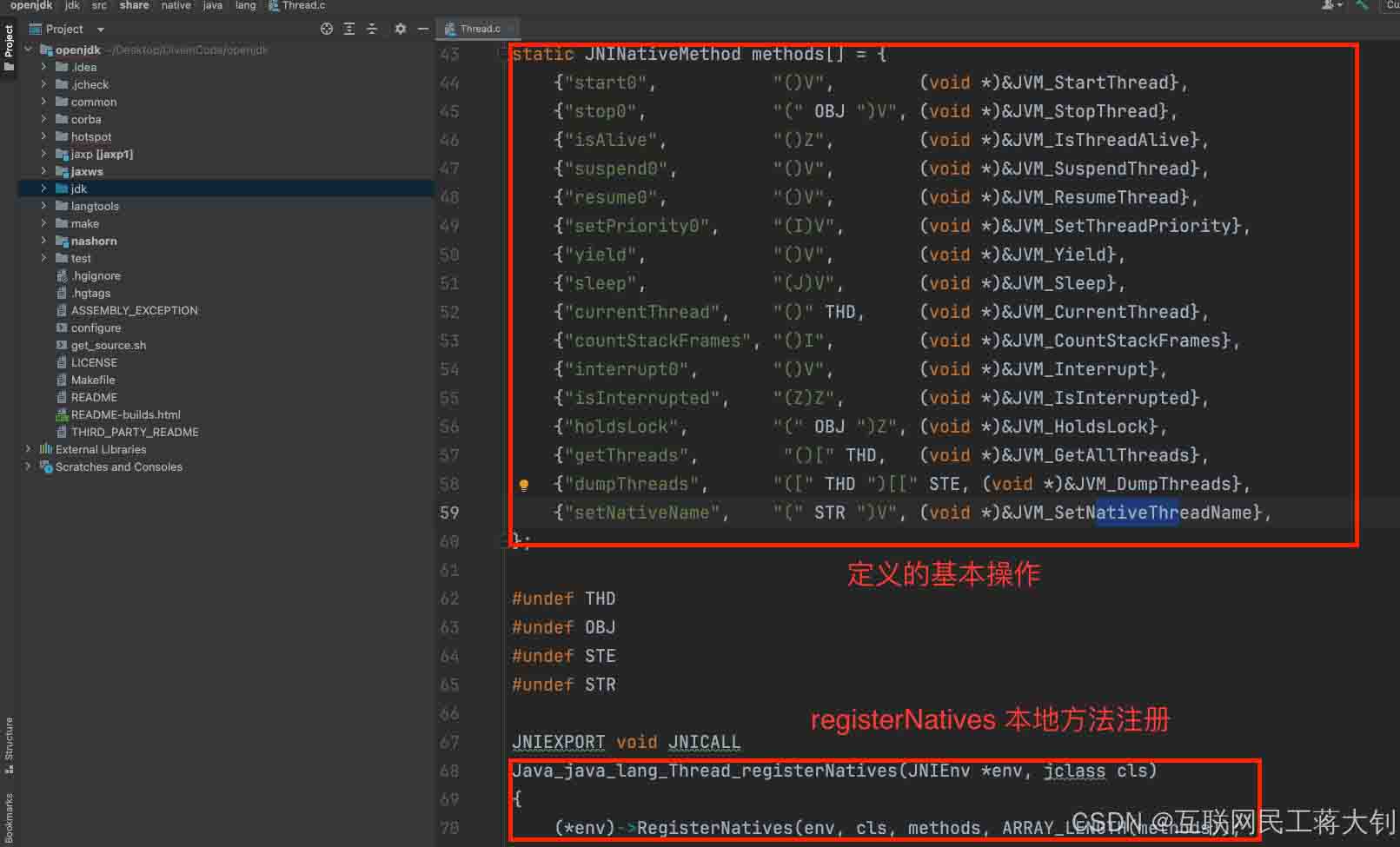Expand the jaxws folder
This screenshot has width=1400, height=847.
pyautogui.click(x=43, y=171)
